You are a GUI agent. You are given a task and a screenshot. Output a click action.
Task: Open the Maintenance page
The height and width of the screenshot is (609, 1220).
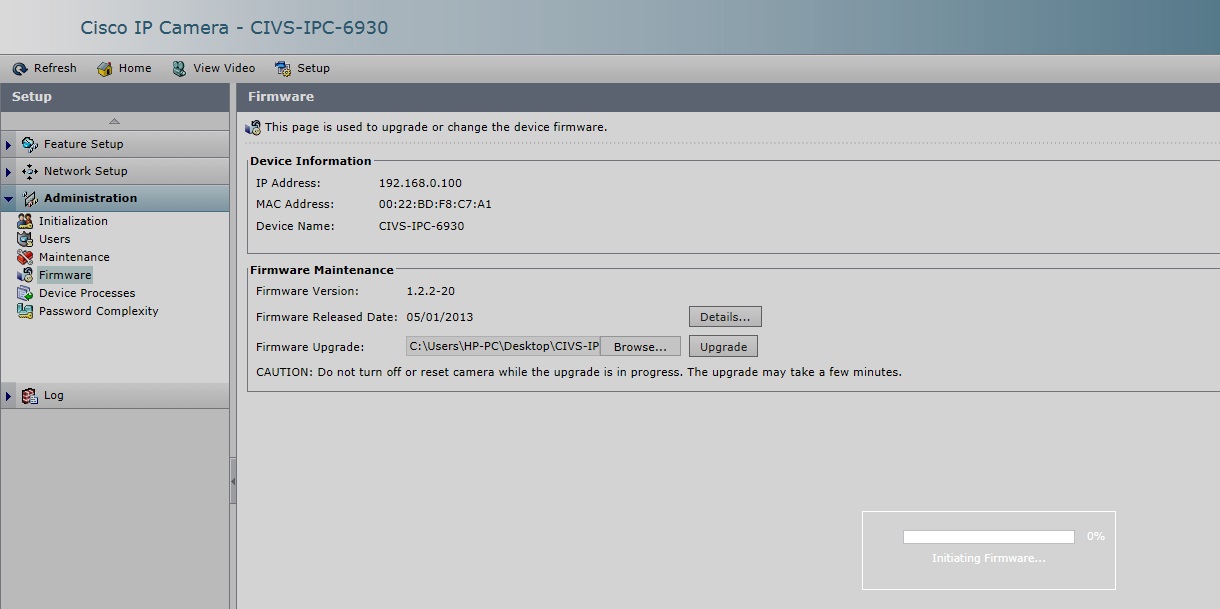coord(74,257)
